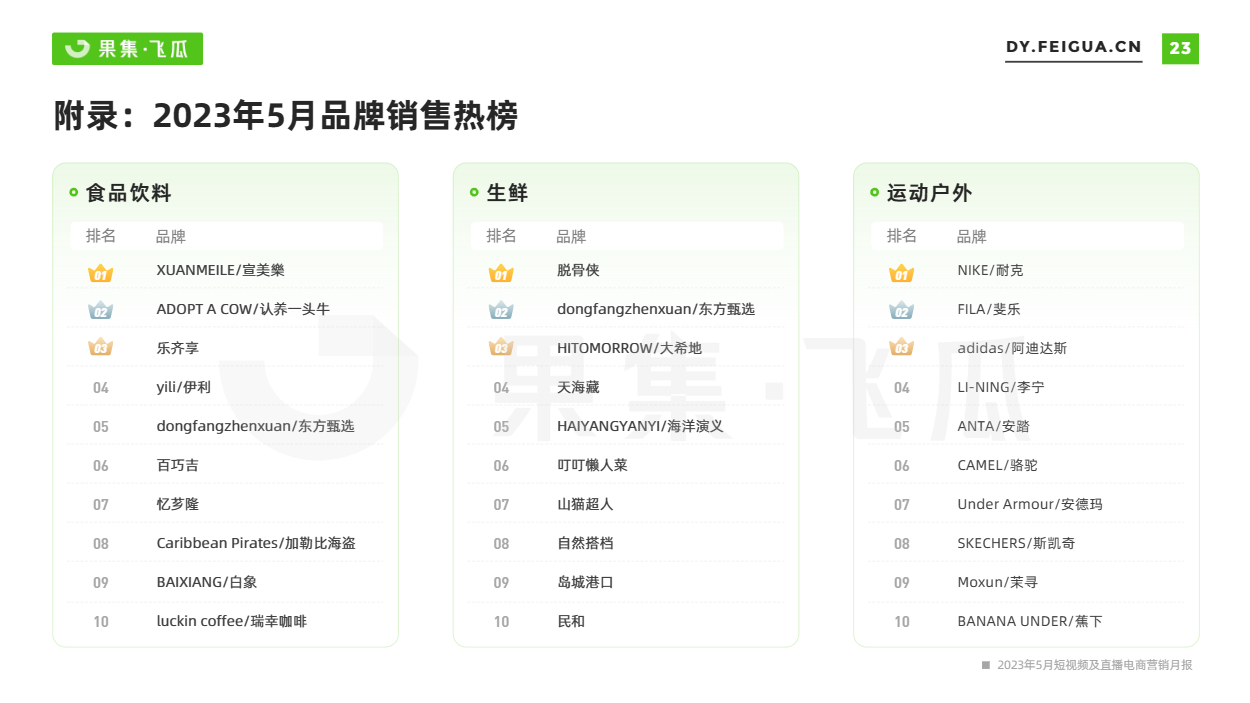Click the 百巧吉 brand entry

[178, 465]
